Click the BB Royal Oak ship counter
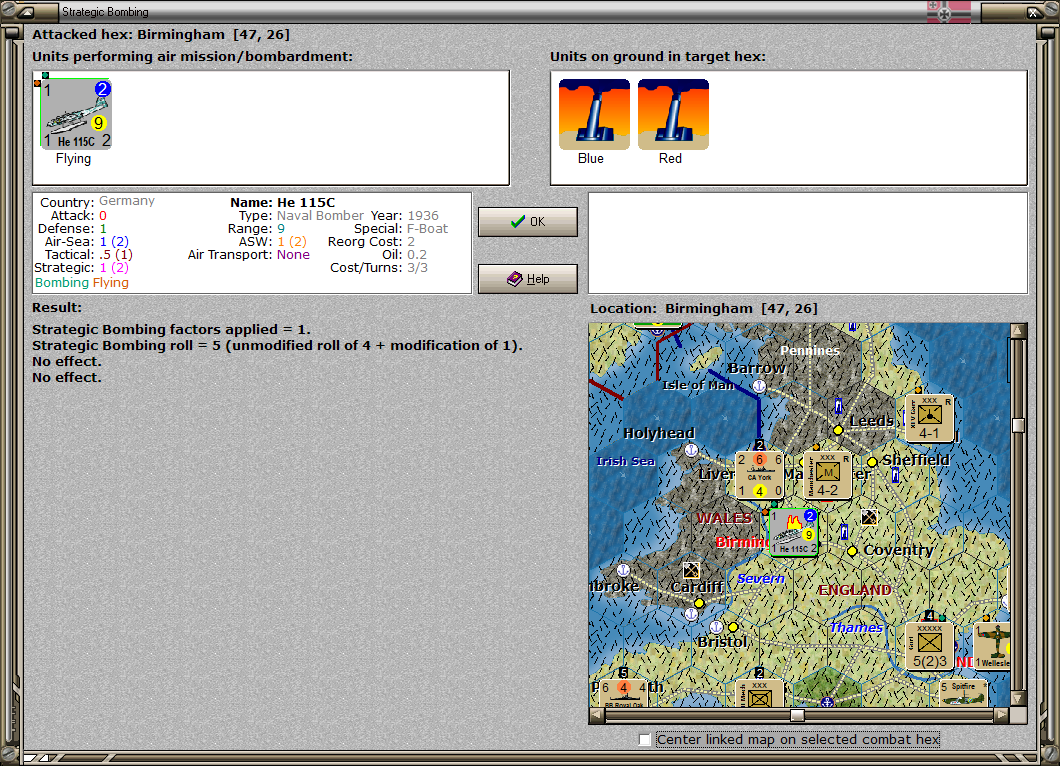Screen dimensions: 1060x766 pyautogui.click(x=624, y=693)
